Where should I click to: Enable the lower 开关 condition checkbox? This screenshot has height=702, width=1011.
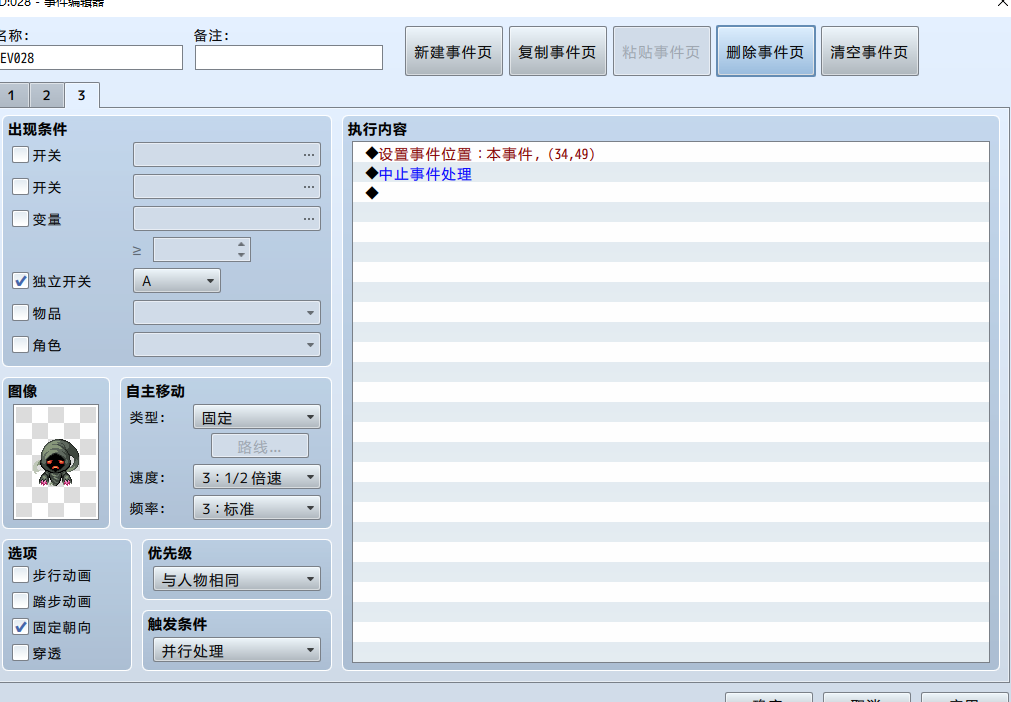(x=21, y=187)
